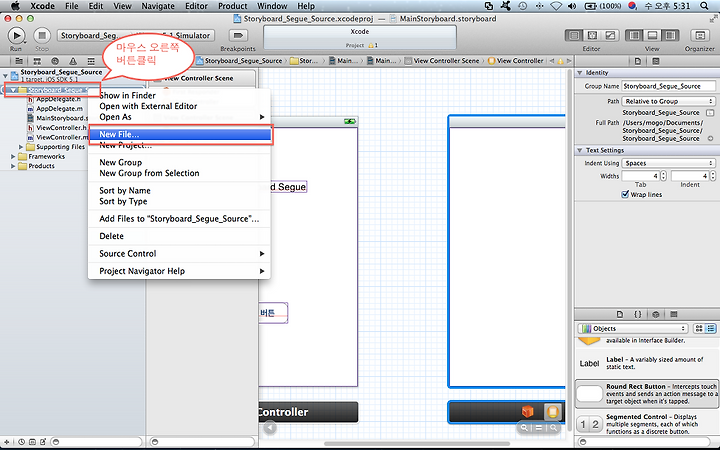Viewport: 720px width, 450px height.
Task: Go to next issue arrow
Action: tap(569, 61)
